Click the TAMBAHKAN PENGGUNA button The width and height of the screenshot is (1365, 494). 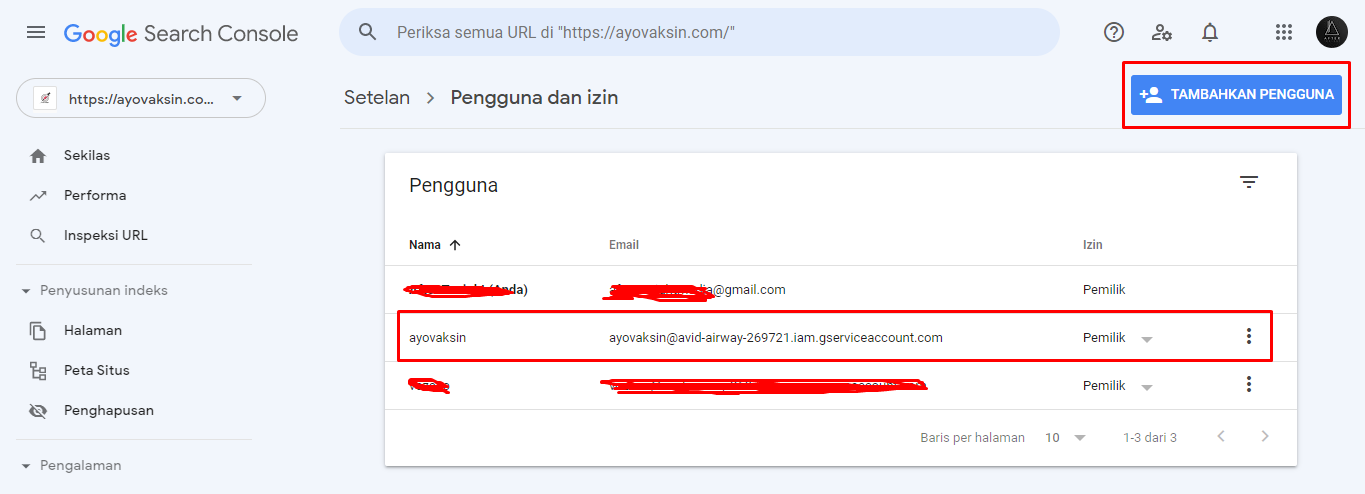[x=1236, y=94]
